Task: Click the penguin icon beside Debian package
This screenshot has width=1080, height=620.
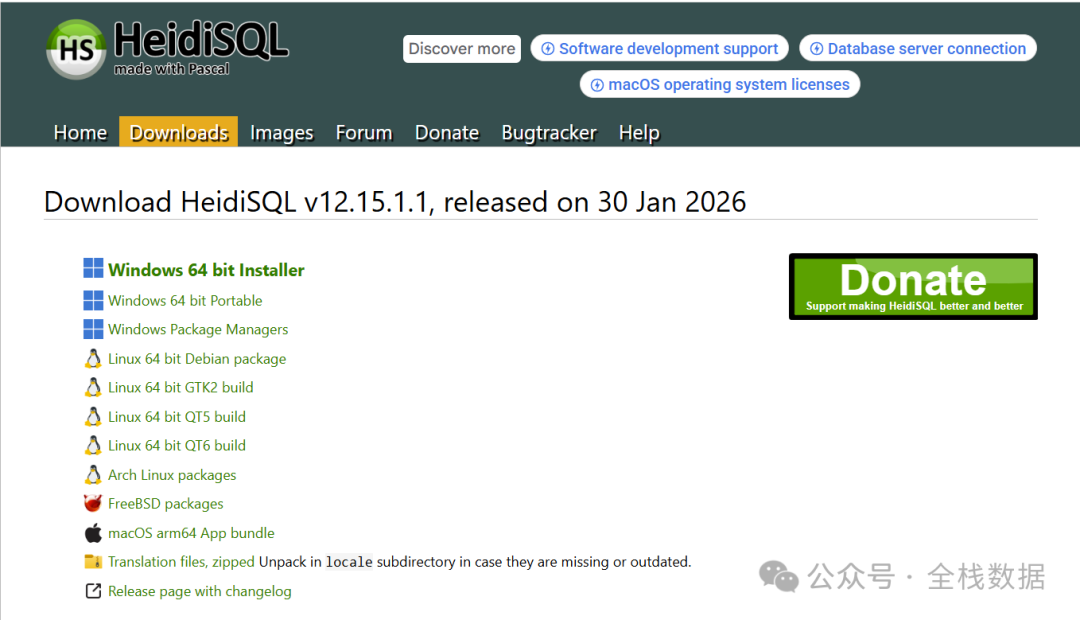Action: (93, 358)
